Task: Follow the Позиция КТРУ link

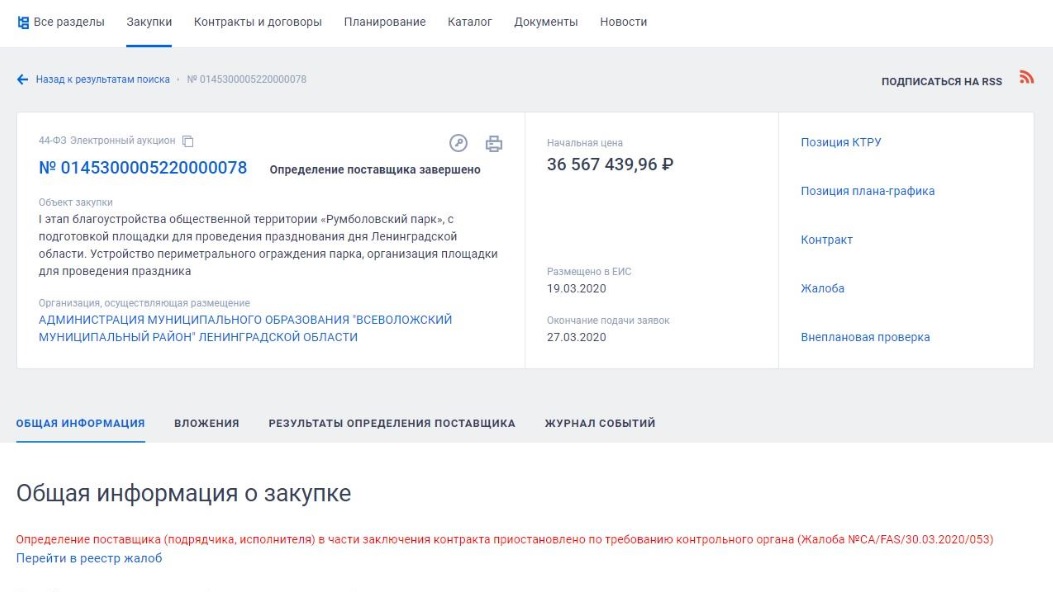Action: [840, 142]
